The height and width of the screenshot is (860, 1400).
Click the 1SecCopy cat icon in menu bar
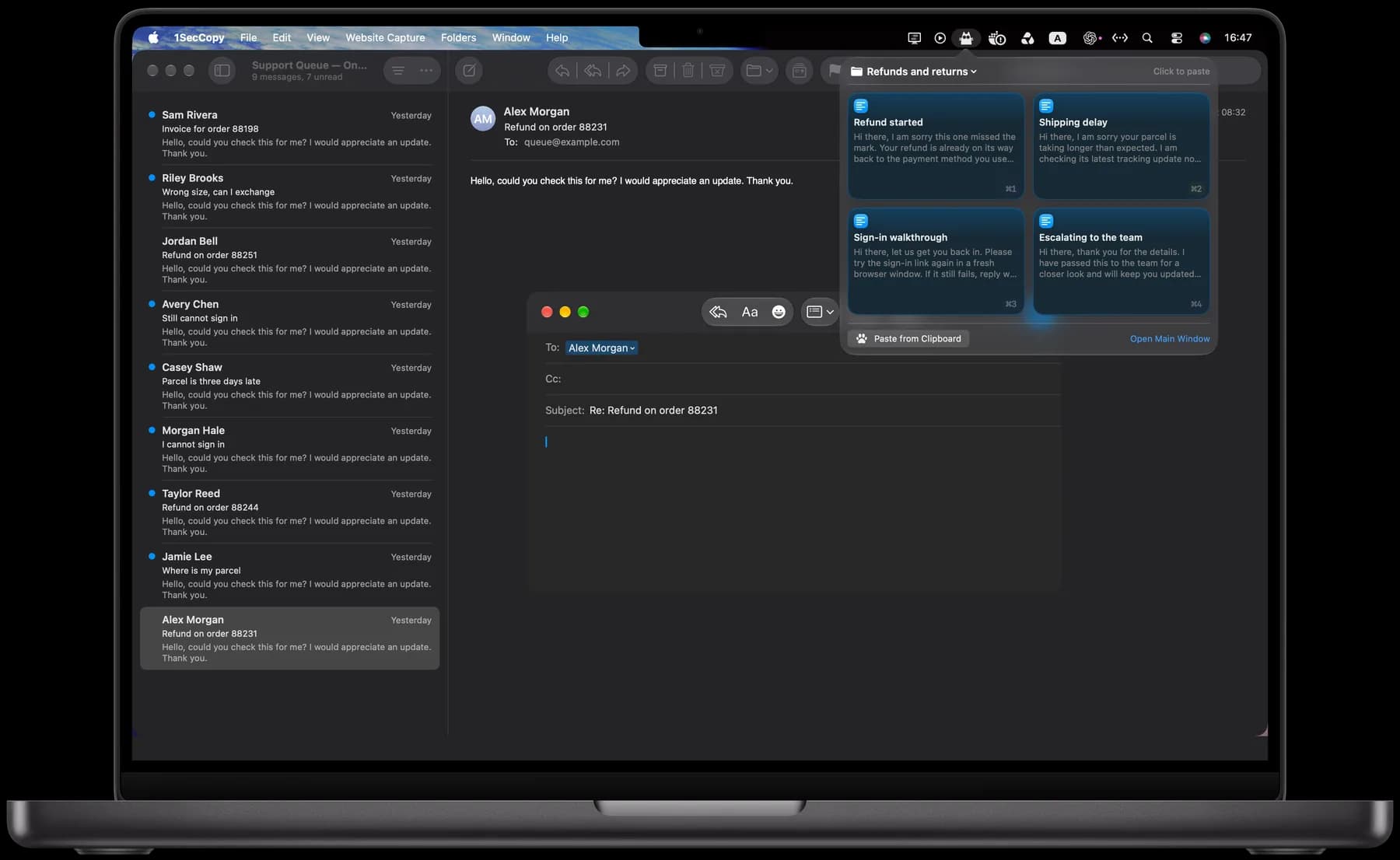(x=966, y=38)
